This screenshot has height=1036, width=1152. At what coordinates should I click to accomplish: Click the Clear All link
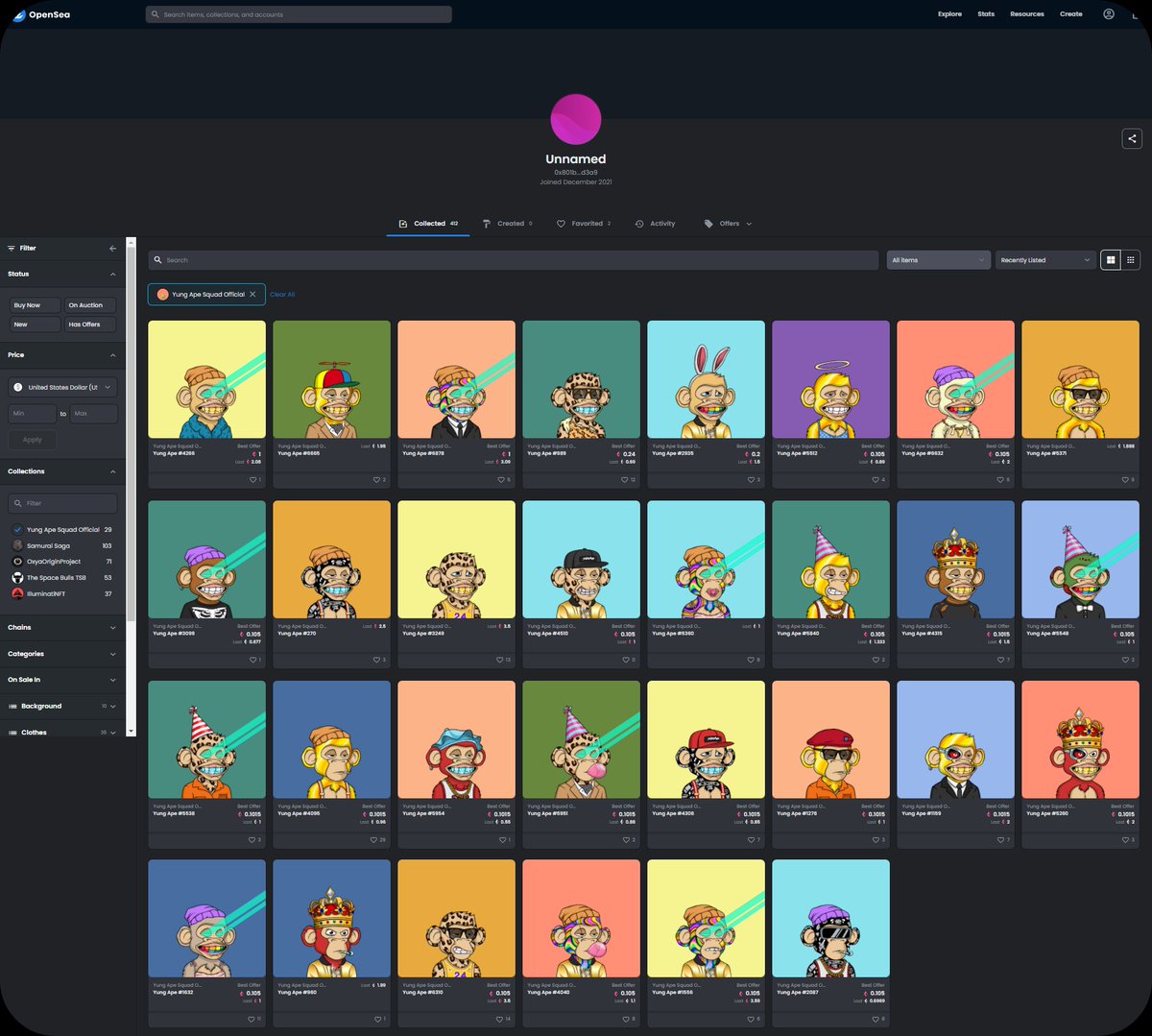tap(282, 295)
